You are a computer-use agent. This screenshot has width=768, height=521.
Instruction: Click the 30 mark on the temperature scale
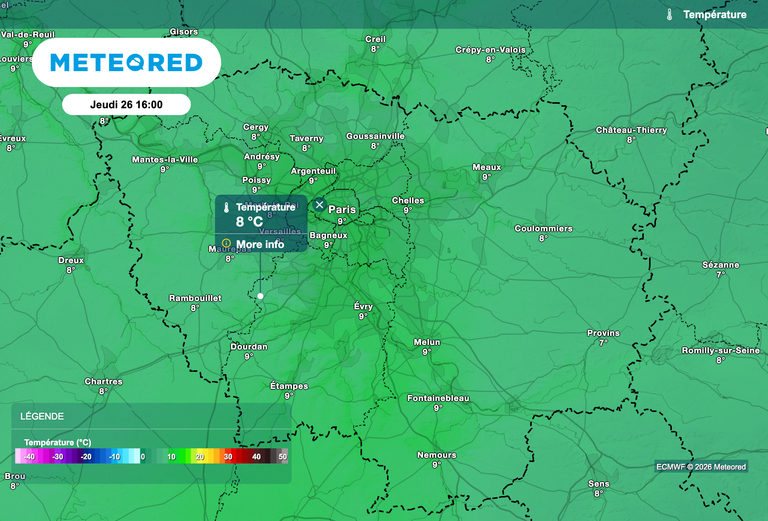pos(228,456)
